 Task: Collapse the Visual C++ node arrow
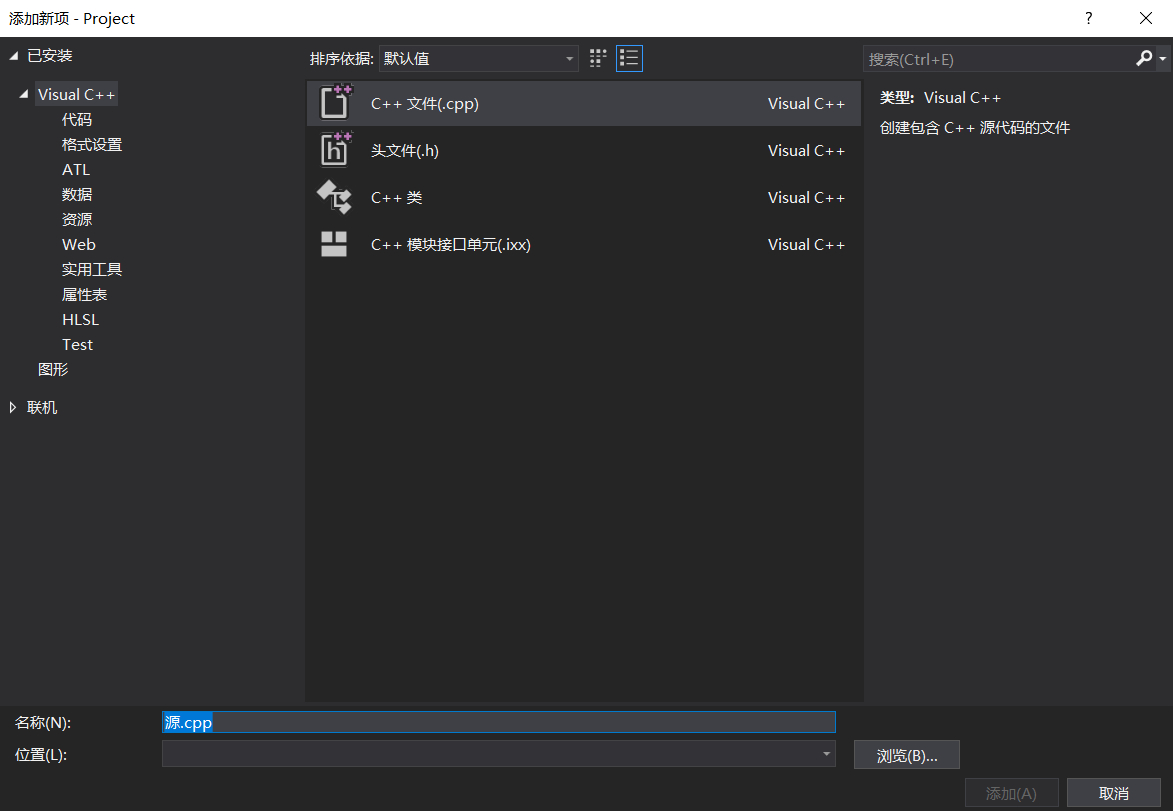(24, 94)
